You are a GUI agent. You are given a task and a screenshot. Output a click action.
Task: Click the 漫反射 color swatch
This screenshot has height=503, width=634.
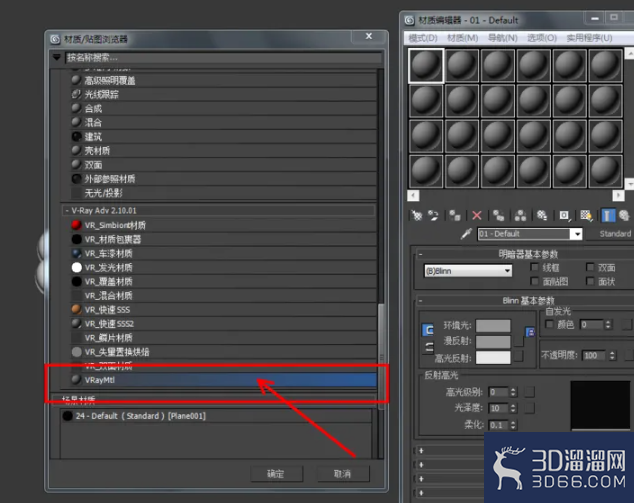(x=493, y=342)
